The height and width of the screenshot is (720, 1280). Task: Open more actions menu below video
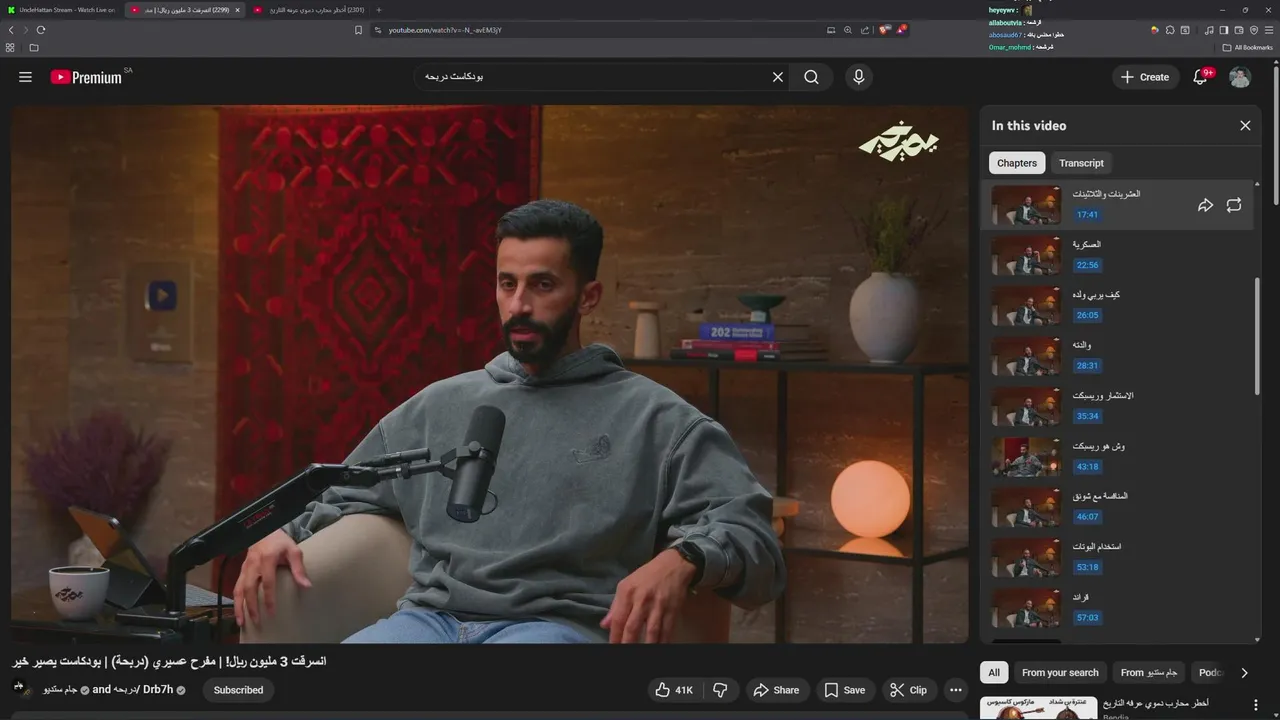(955, 690)
